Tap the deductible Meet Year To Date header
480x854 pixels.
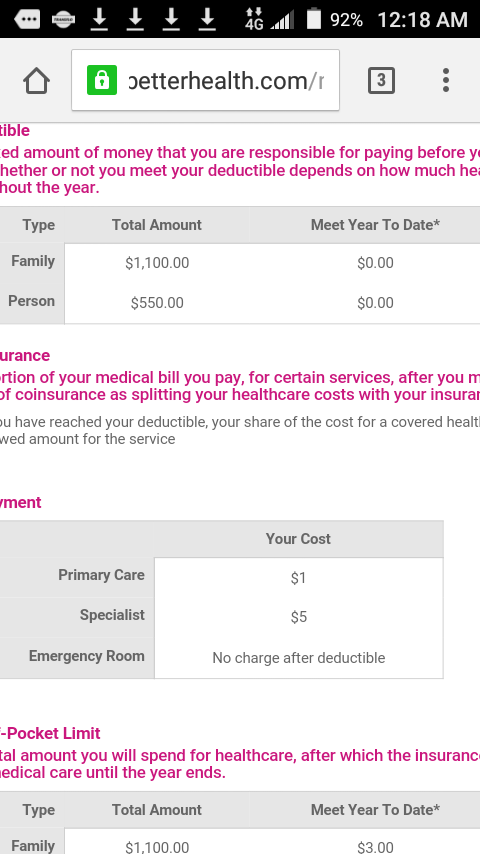pos(375,225)
